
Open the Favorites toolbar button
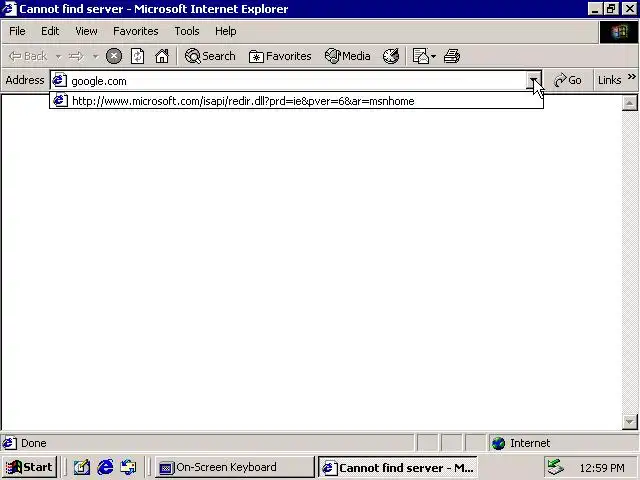pos(280,56)
